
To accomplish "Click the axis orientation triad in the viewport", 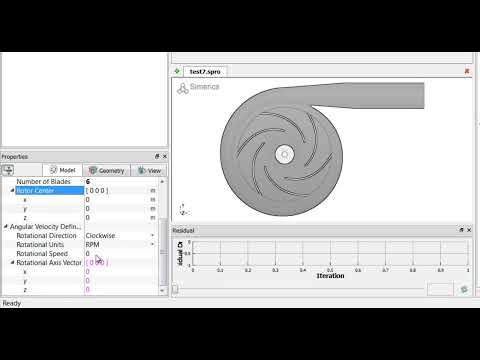I will point(184,210).
